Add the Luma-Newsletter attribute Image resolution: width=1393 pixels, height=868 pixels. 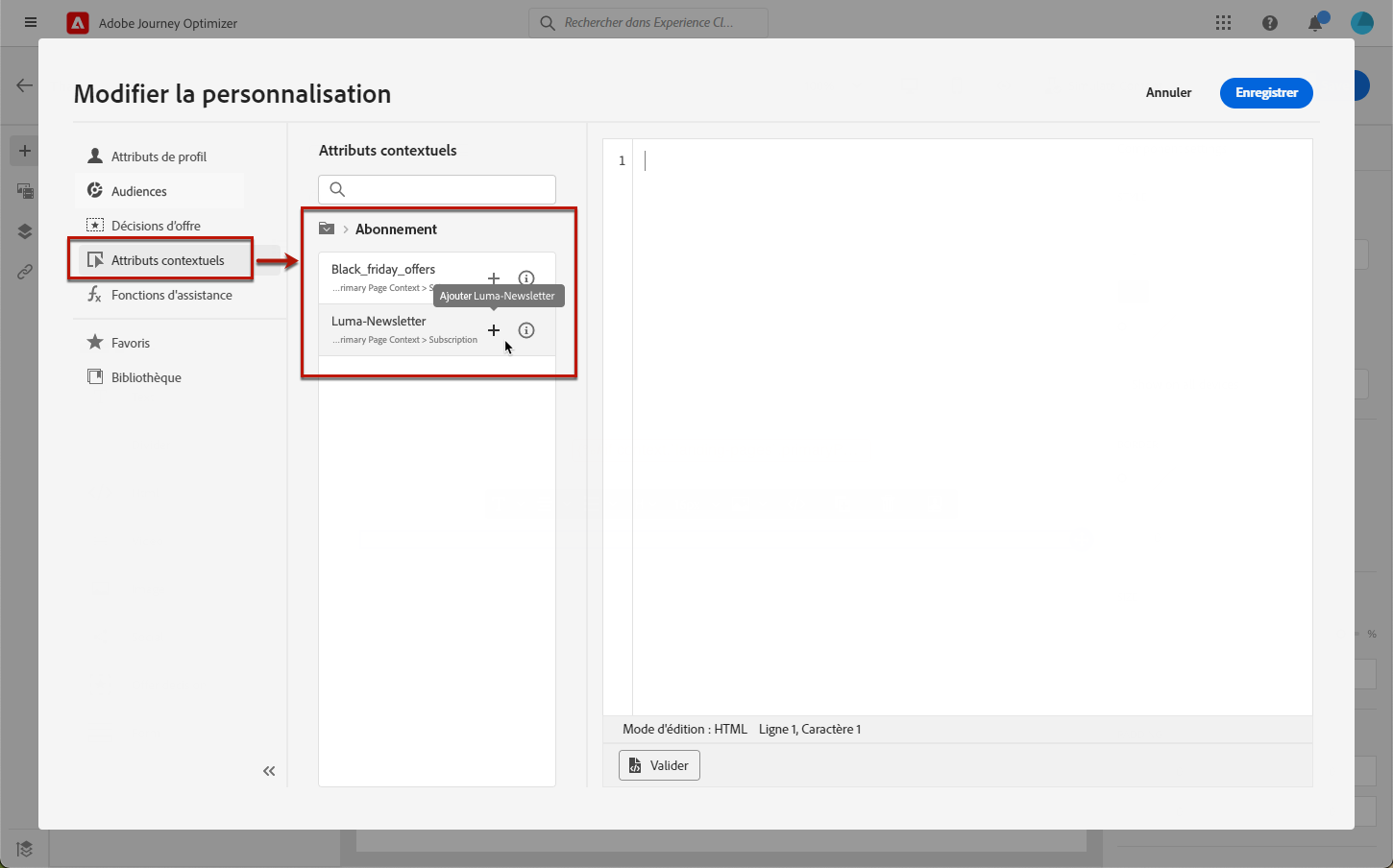pos(494,330)
